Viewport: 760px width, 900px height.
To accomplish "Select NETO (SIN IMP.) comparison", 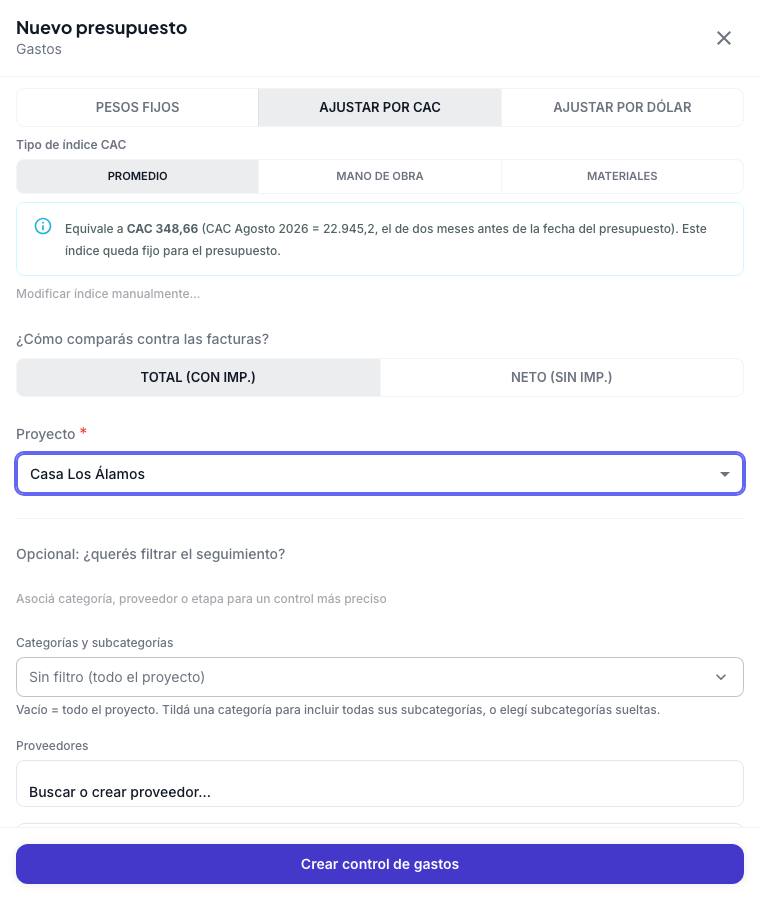I will pyautogui.click(x=561, y=377).
